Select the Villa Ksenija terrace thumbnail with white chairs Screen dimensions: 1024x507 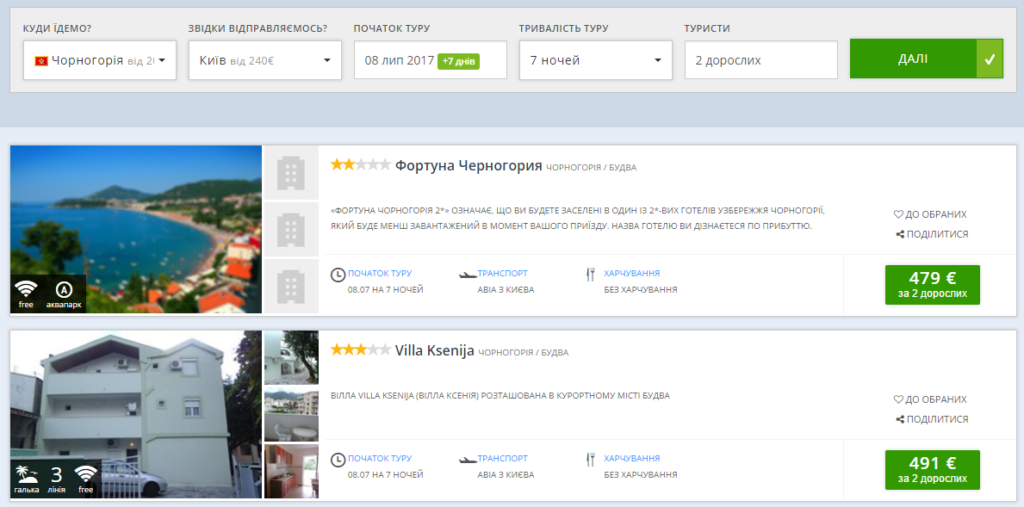point(291,414)
